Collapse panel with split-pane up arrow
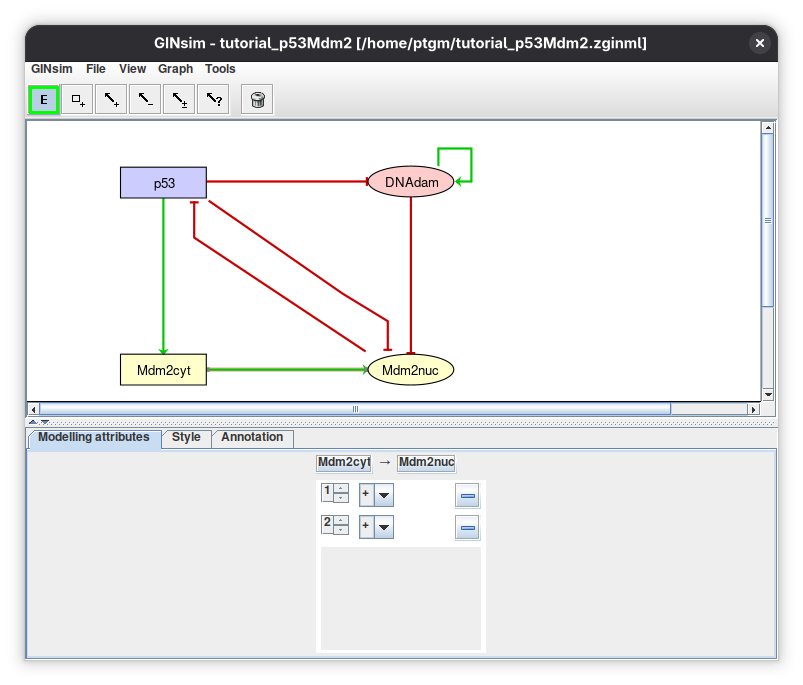Image resolution: width=803 pixels, height=685 pixels. pos(33,422)
